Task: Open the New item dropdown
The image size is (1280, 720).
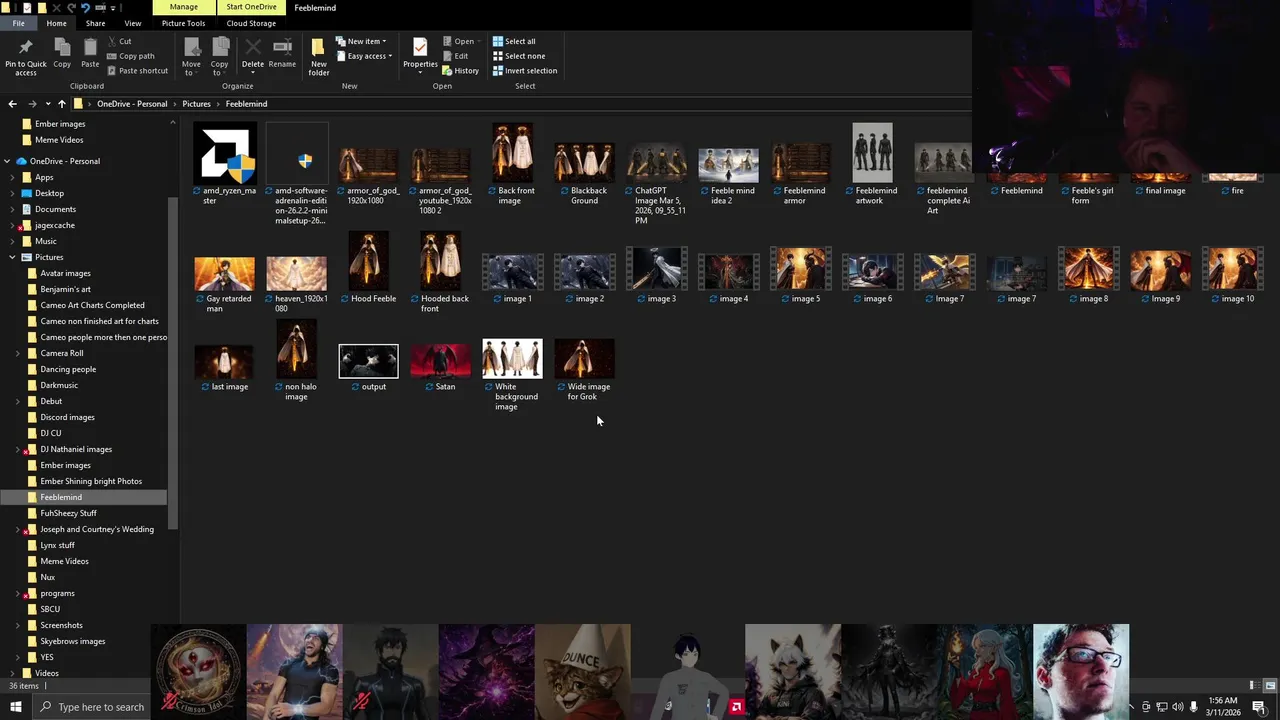Action: tap(361, 41)
